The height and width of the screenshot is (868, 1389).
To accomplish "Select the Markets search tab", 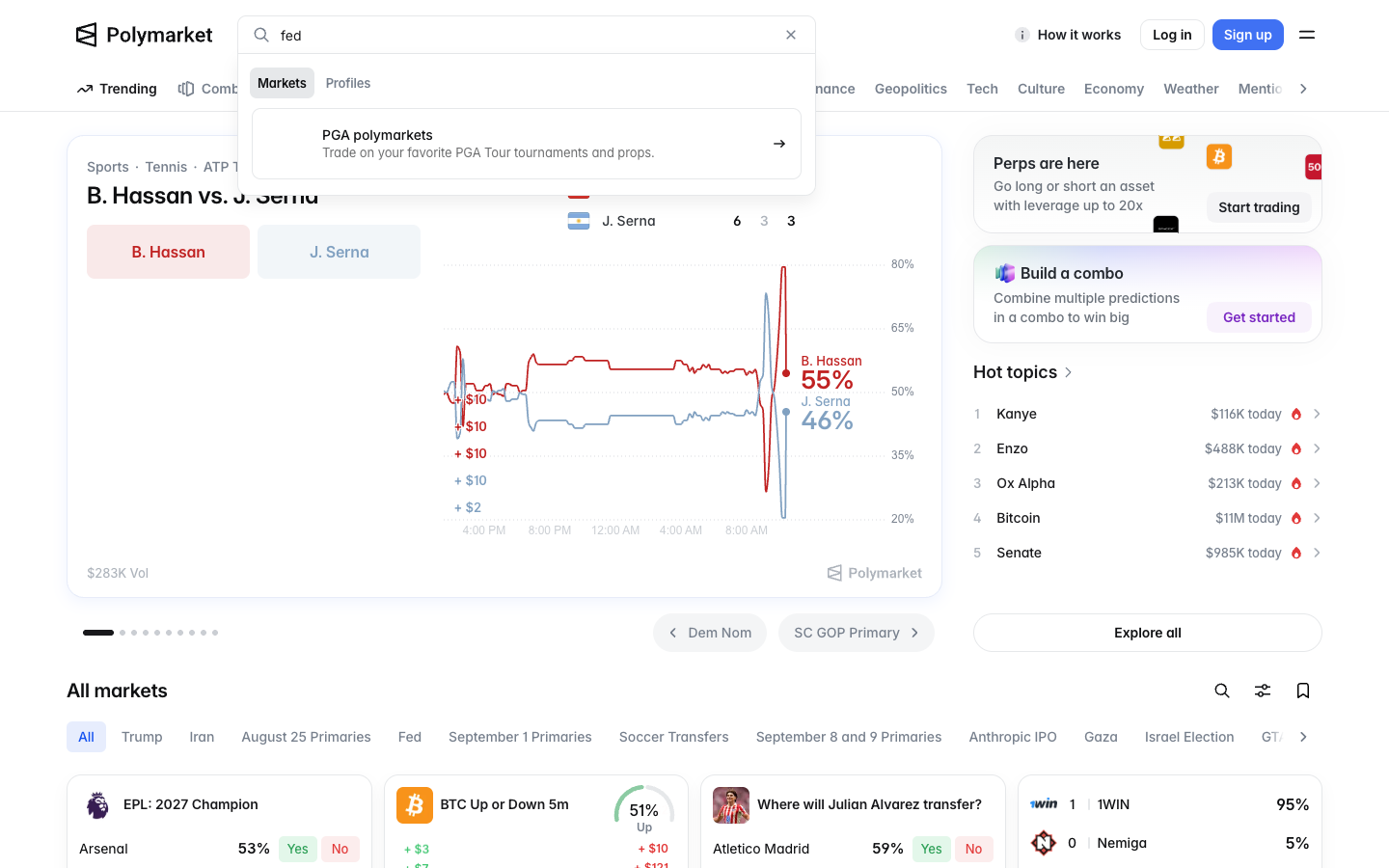I will click(x=282, y=83).
